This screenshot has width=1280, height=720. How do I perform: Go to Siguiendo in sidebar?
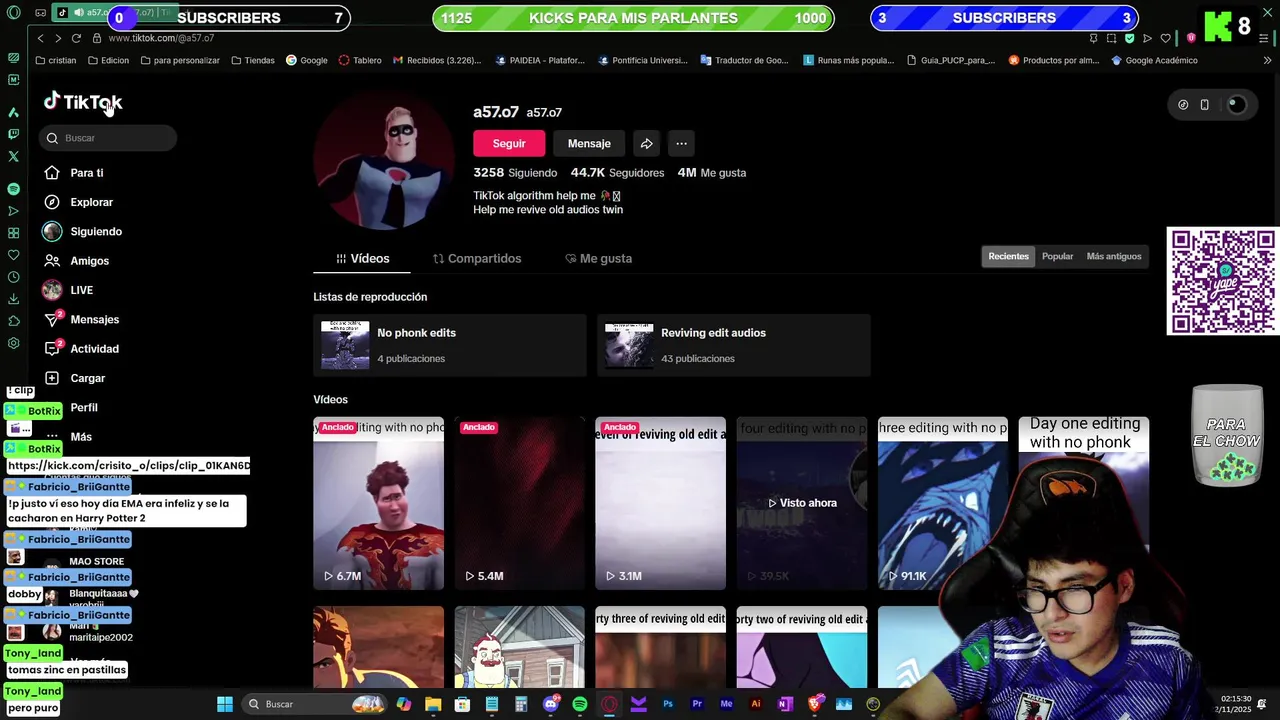click(82, 231)
